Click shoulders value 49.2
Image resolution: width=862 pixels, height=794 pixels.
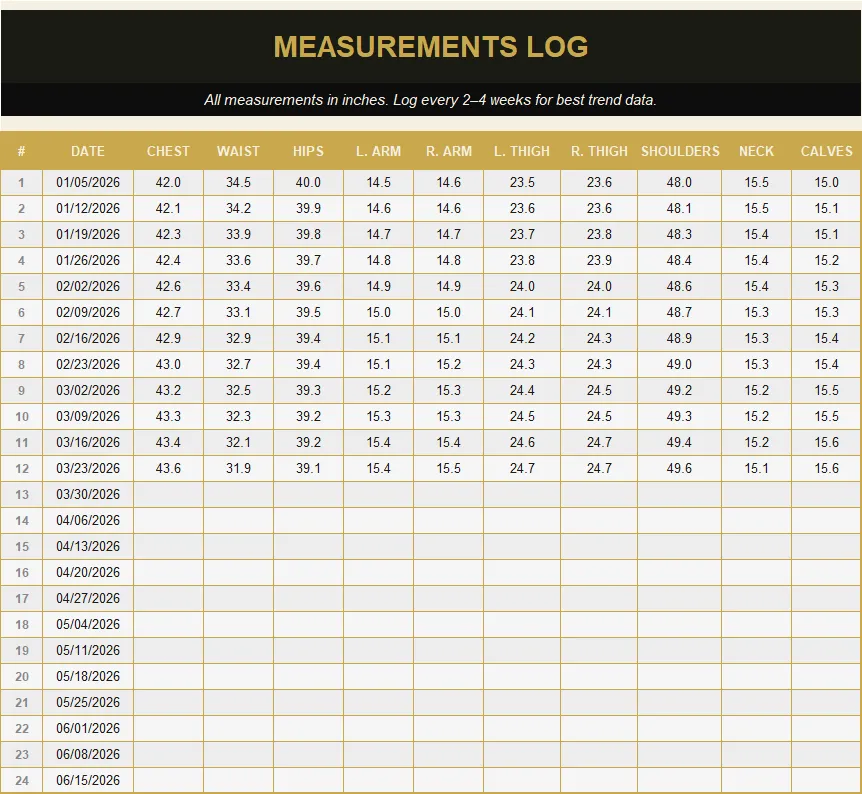tap(679, 390)
